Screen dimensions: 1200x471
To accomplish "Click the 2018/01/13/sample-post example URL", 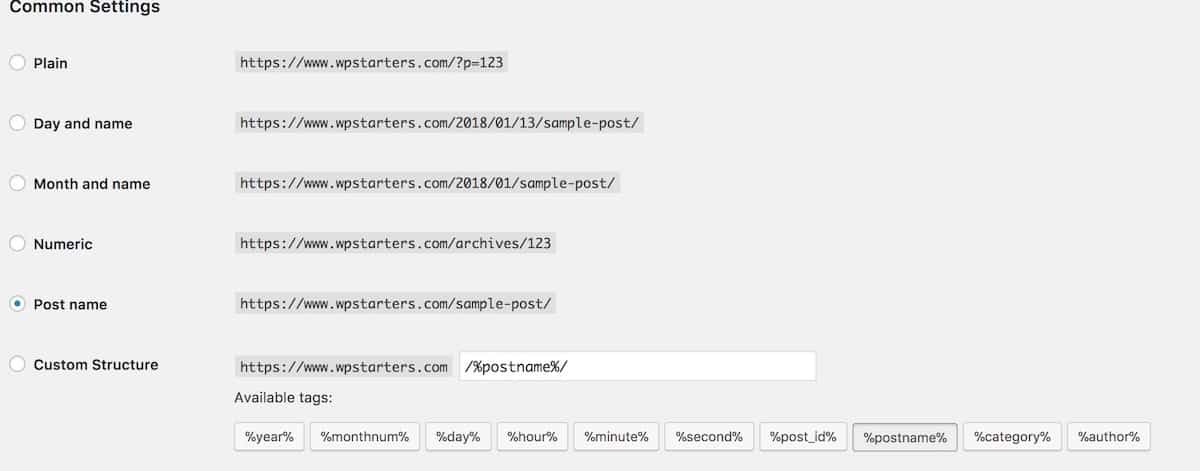I will click(440, 123).
